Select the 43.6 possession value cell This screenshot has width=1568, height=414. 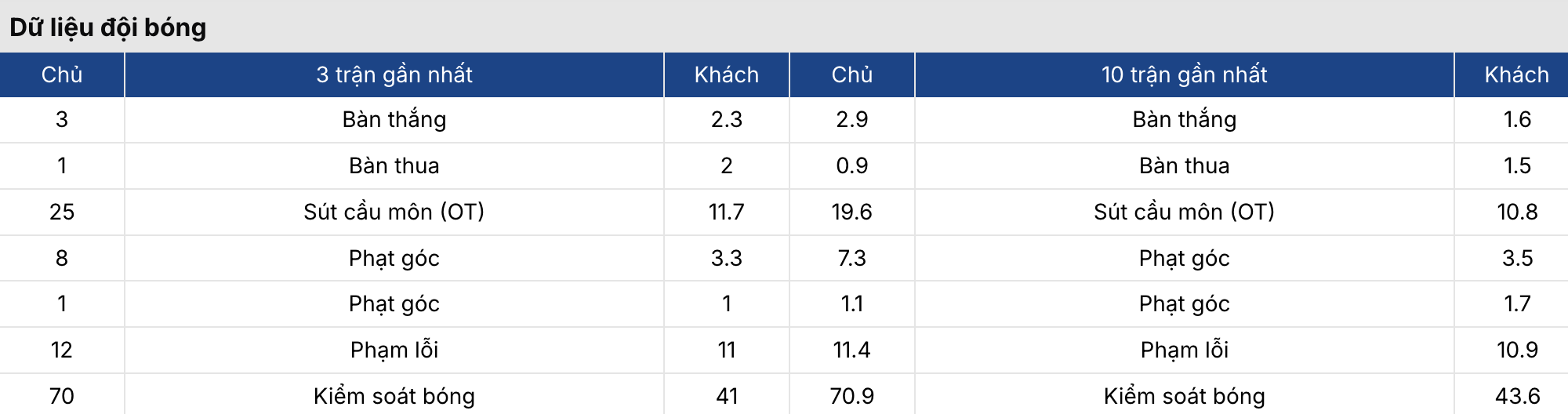click(1517, 396)
